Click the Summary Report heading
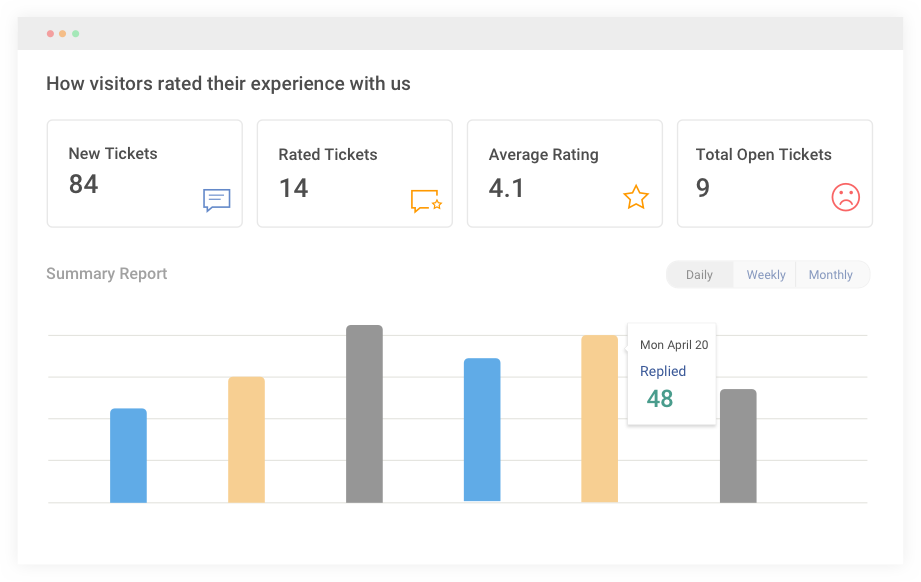The image size is (921, 582). pos(106,273)
